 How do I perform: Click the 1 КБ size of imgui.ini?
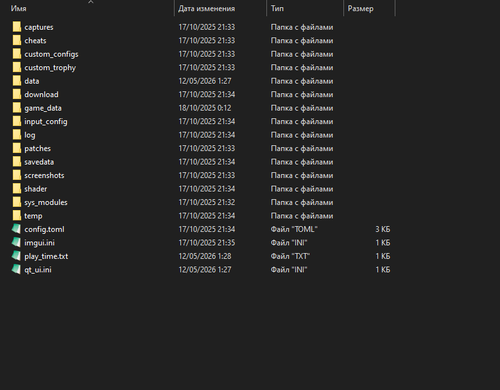[x=383, y=243]
